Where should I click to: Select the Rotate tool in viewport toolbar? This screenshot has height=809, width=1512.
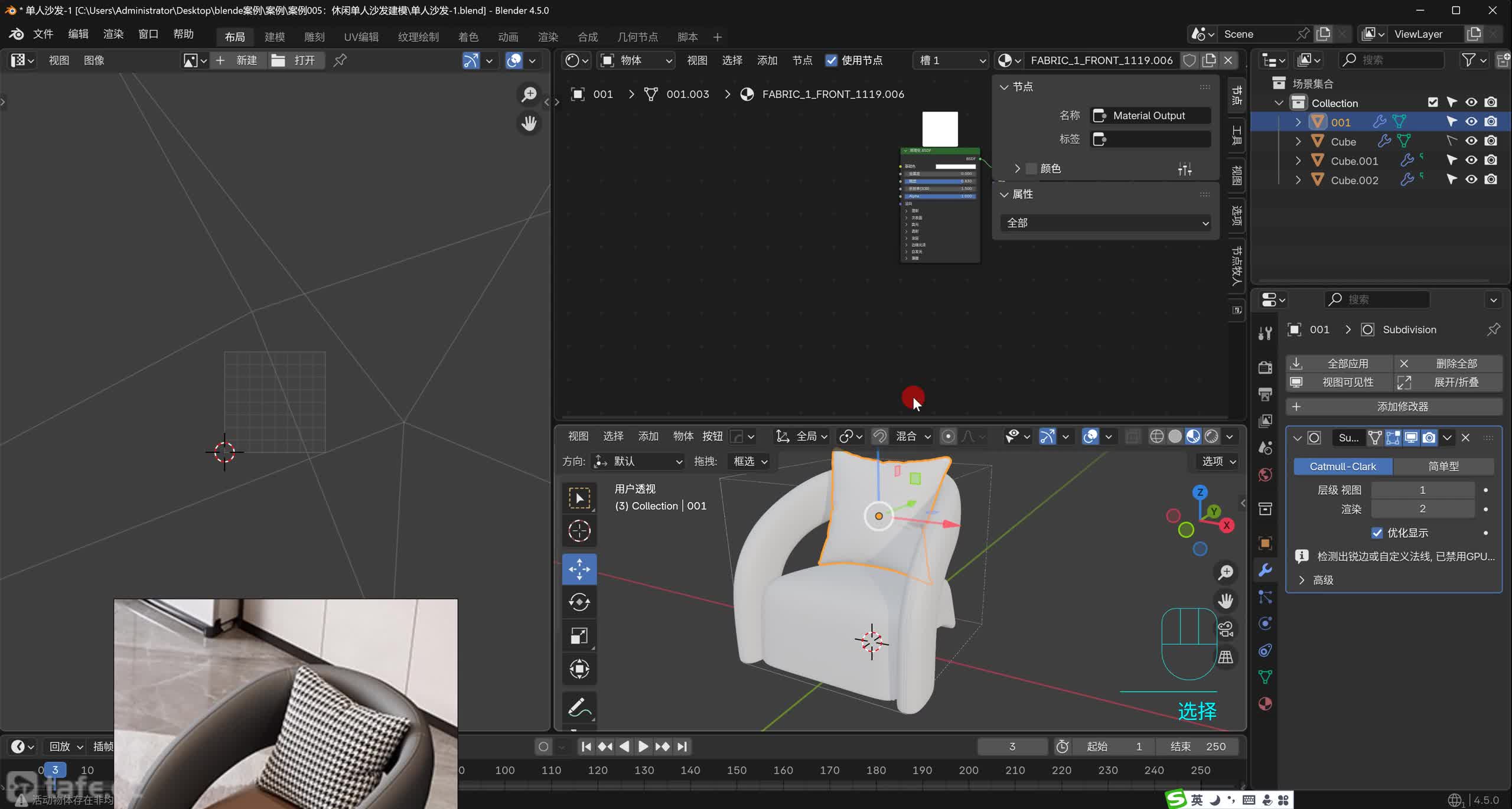pyautogui.click(x=579, y=602)
